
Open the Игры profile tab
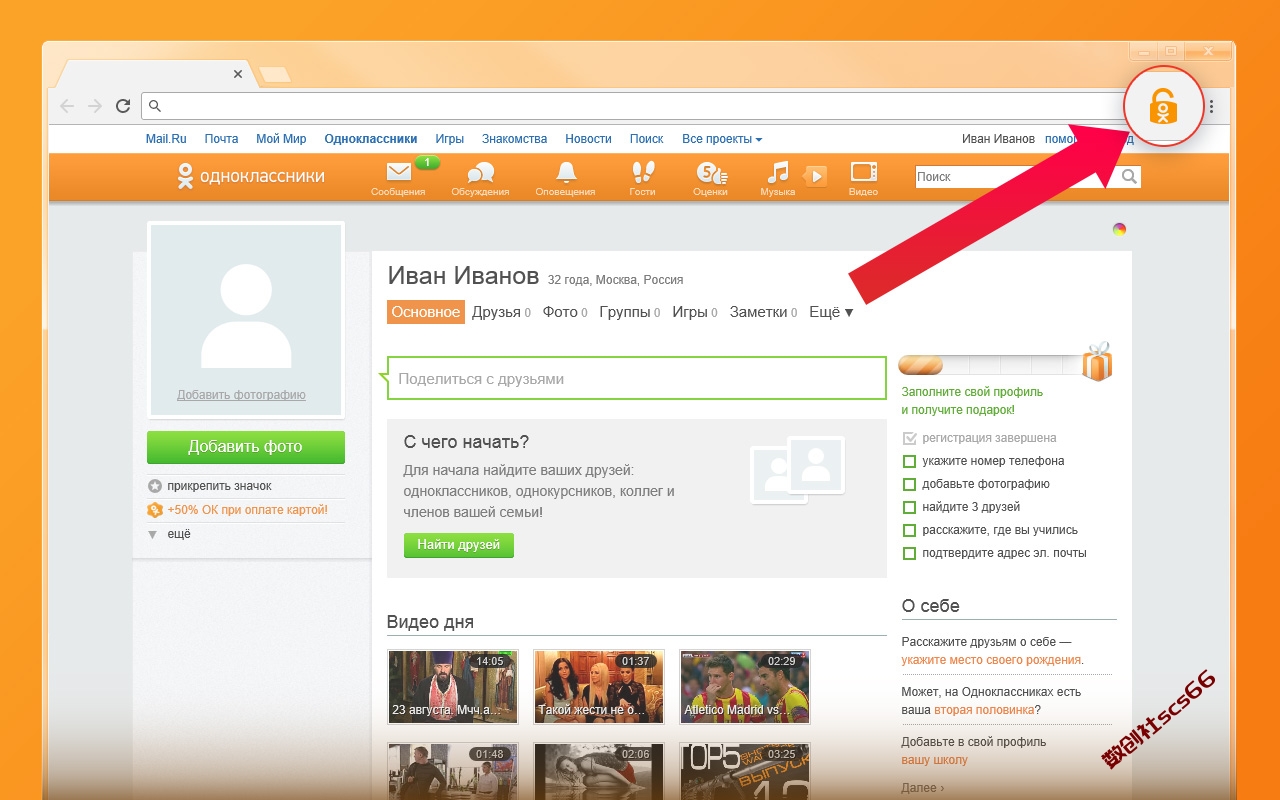(x=695, y=312)
